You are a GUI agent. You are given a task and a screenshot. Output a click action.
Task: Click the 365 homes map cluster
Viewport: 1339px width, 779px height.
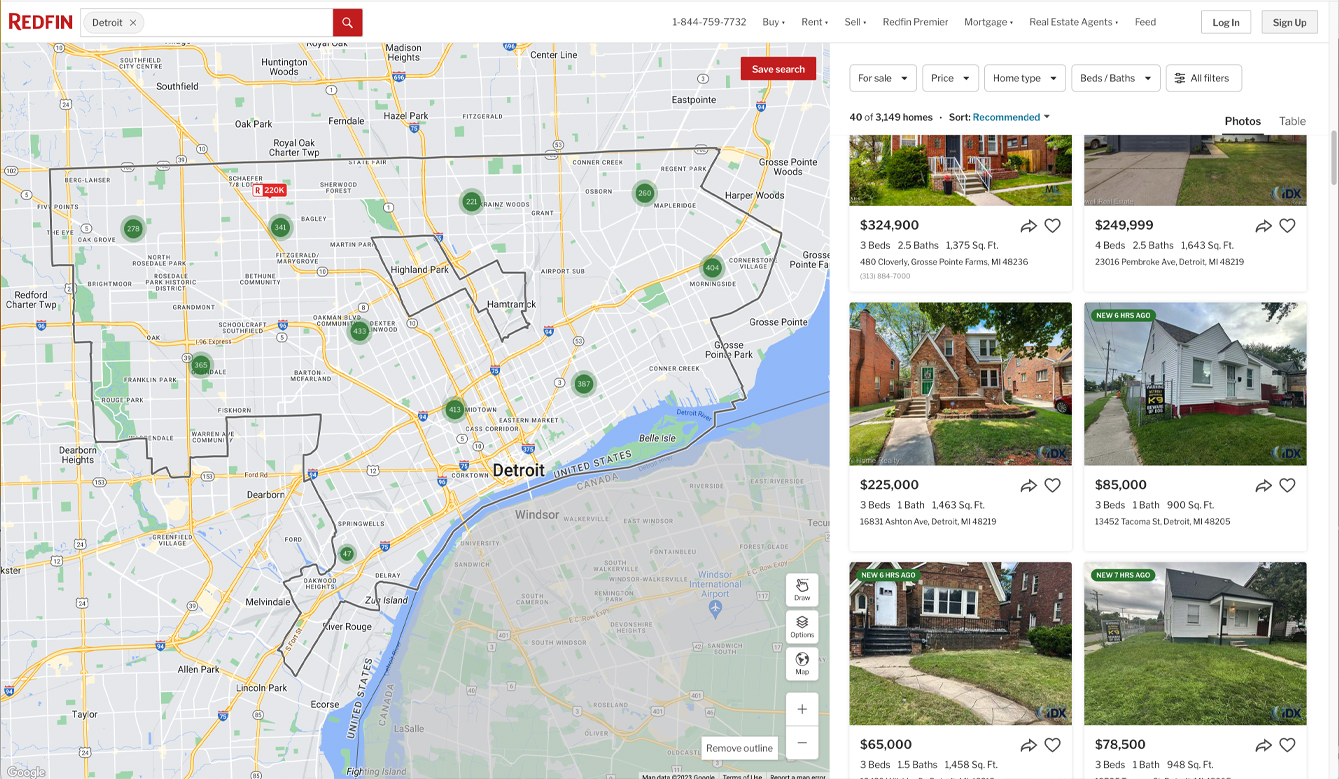[201, 365]
